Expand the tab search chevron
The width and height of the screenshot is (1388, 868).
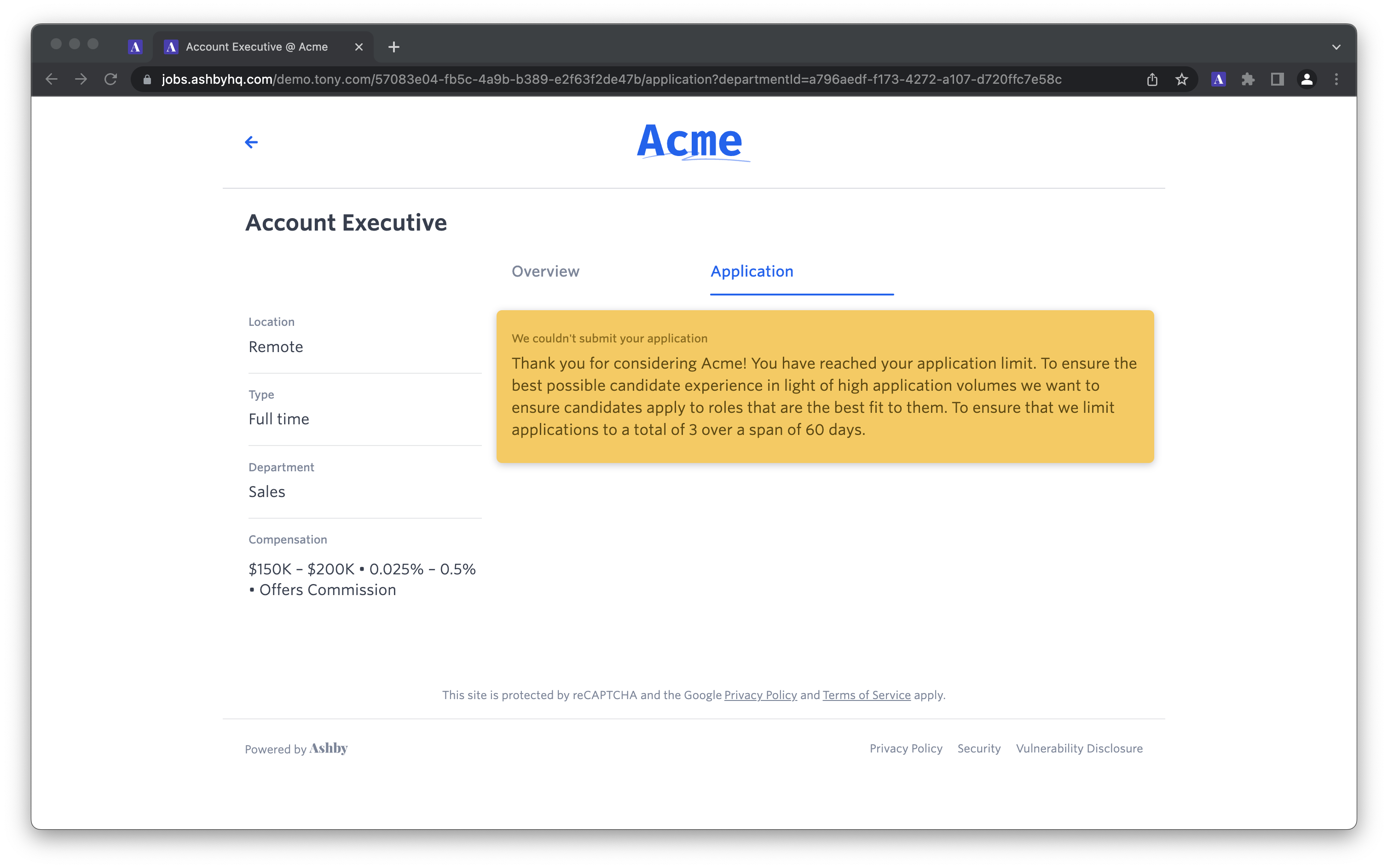pyautogui.click(x=1336, y=47)
